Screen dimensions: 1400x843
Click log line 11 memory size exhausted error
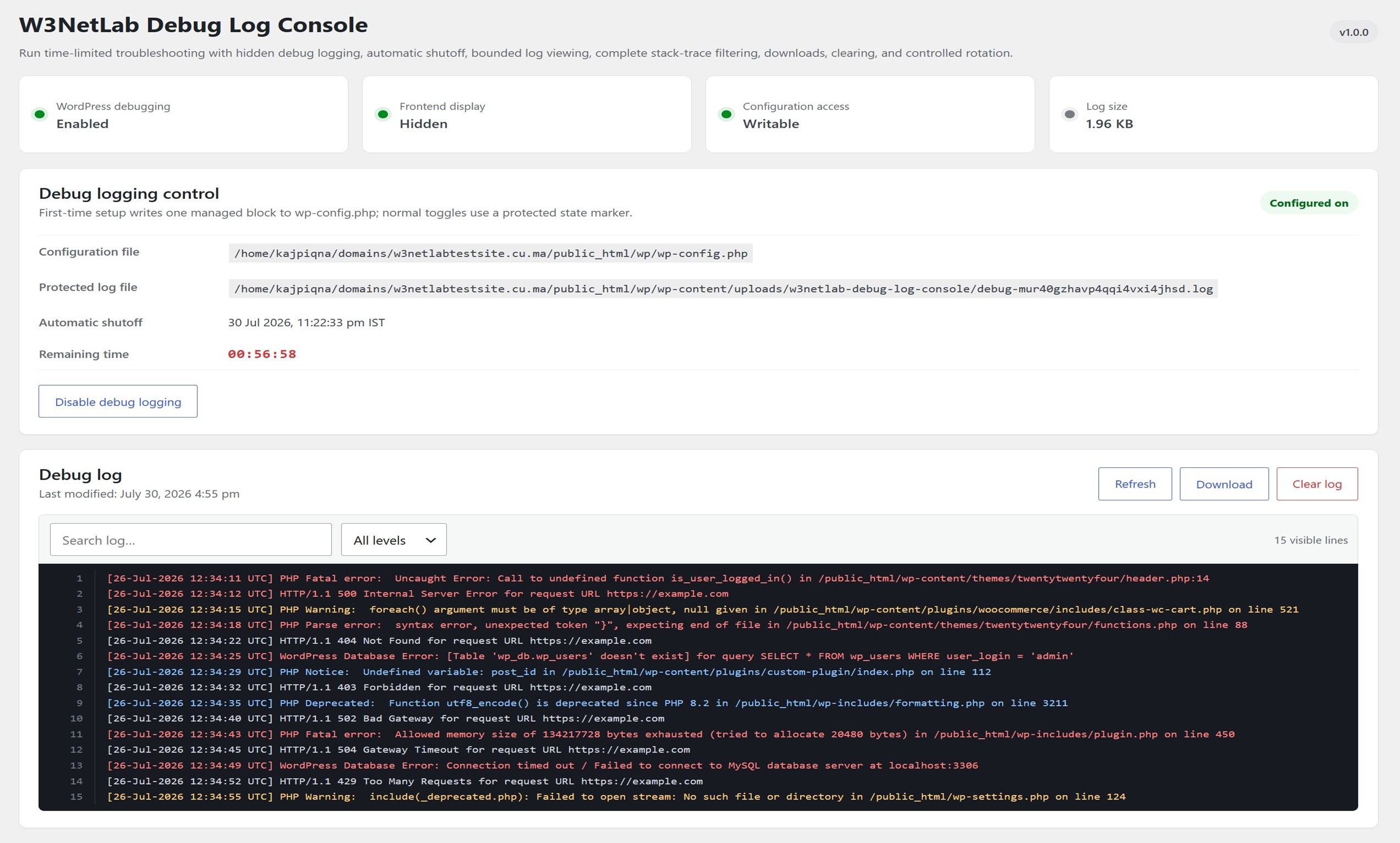tap(671, 735)
